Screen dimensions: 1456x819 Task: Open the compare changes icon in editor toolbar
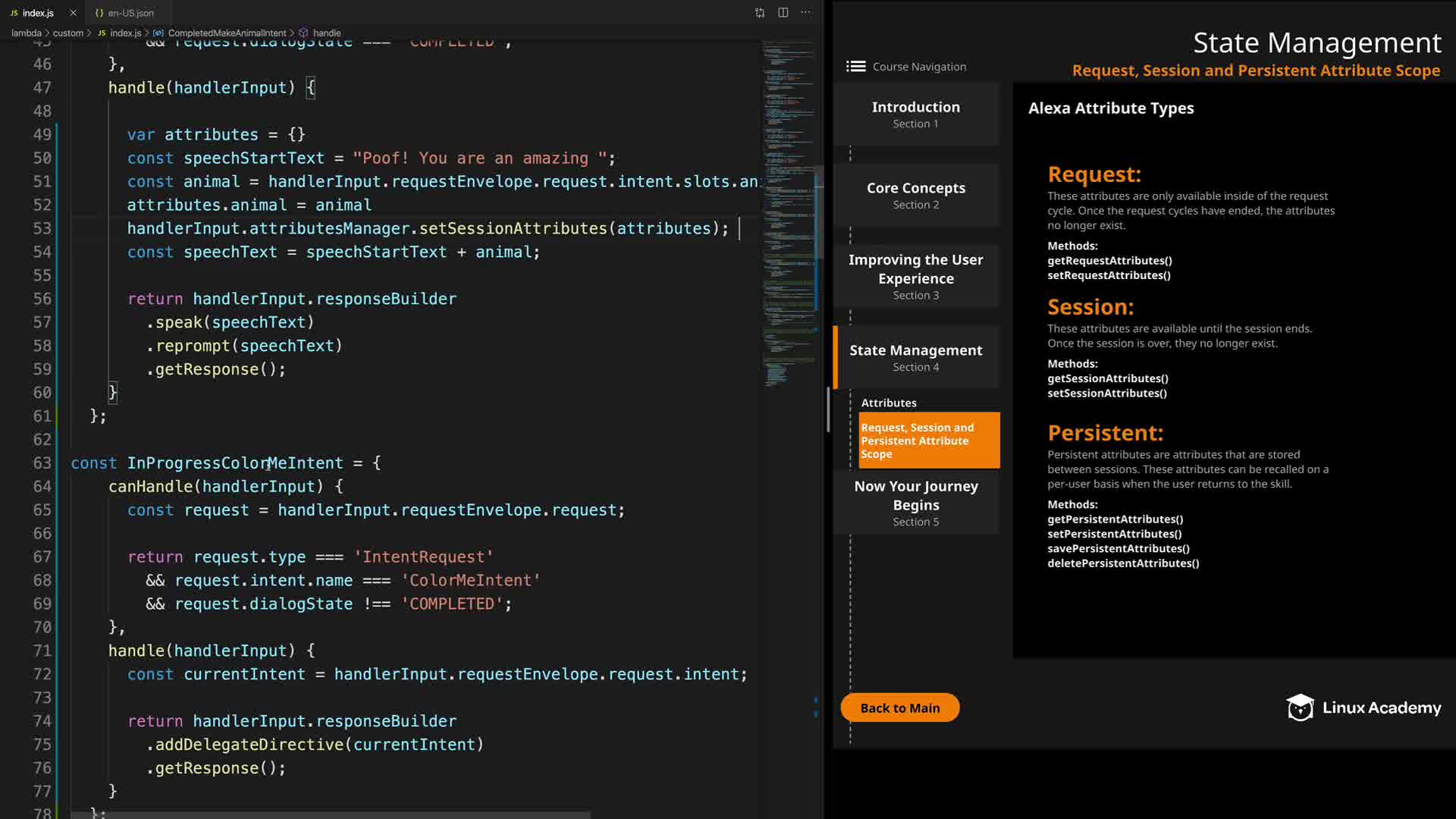pyautogui.click(x=760, y=13)
